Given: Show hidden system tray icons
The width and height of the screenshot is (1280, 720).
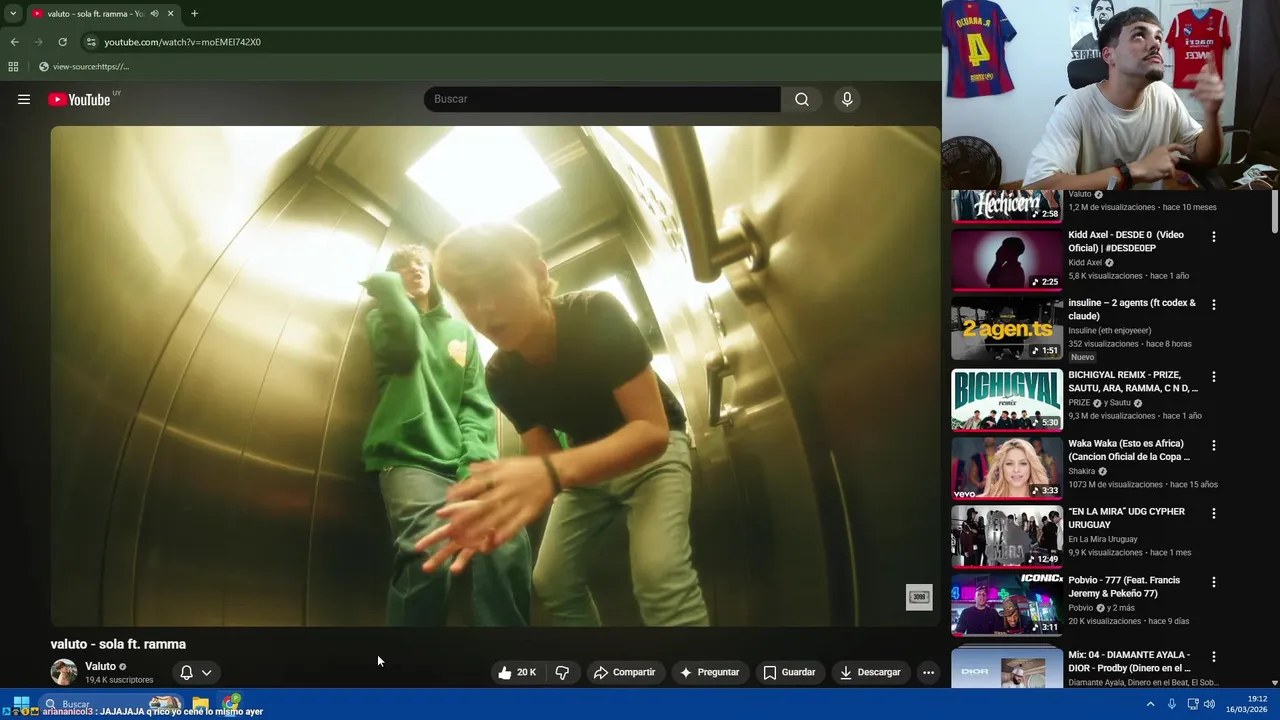Looking at the screenshot, I should coord(1150,704).
